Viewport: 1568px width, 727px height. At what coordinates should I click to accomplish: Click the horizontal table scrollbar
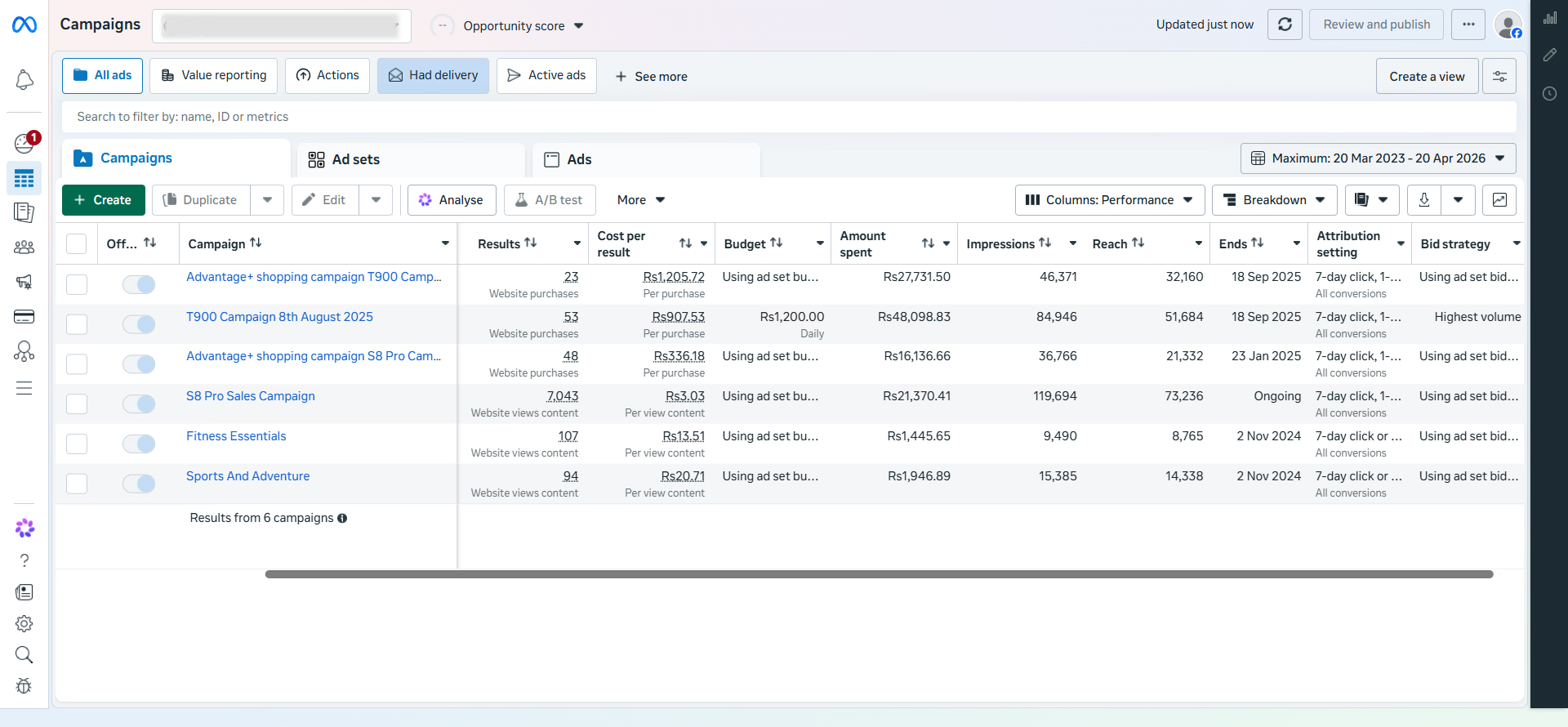click(x=879, y=574)
